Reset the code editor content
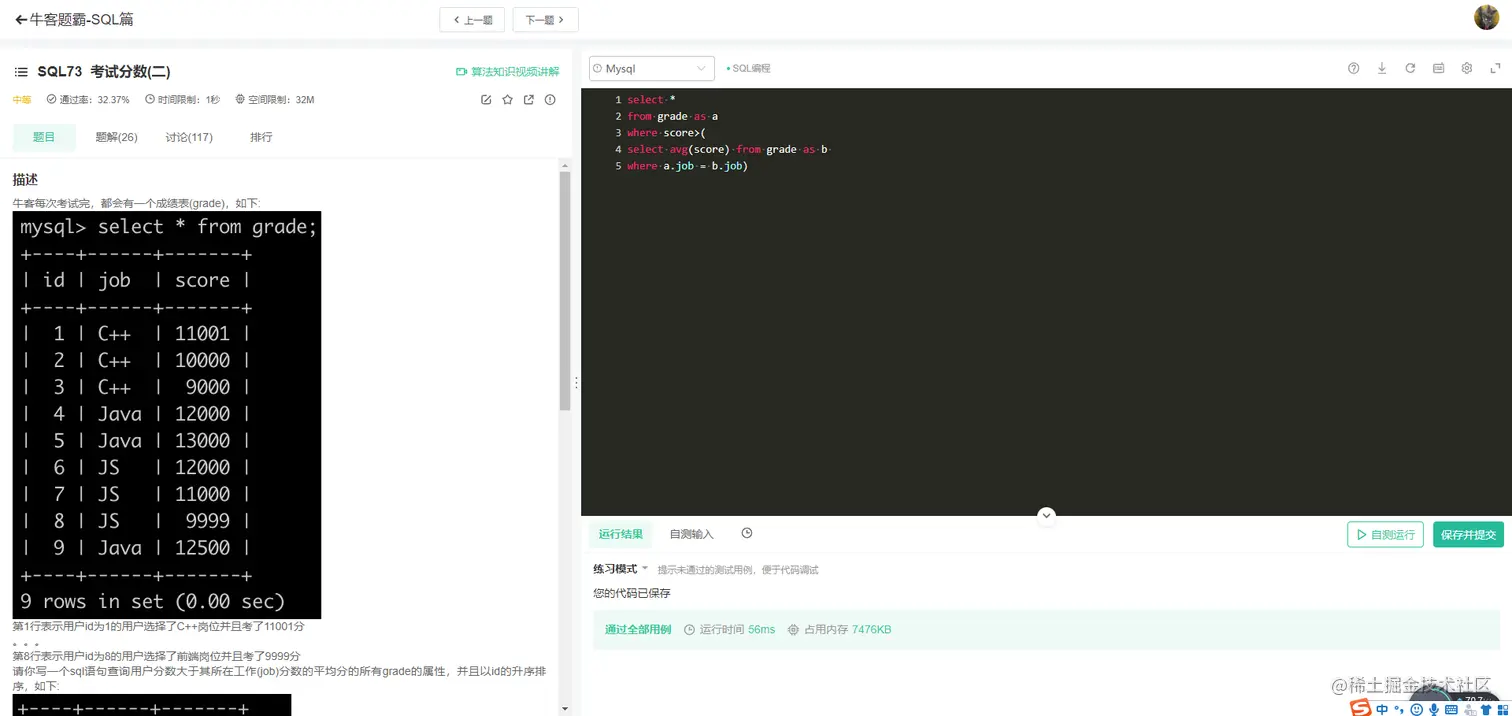1512x716 pixels. 1410,68
